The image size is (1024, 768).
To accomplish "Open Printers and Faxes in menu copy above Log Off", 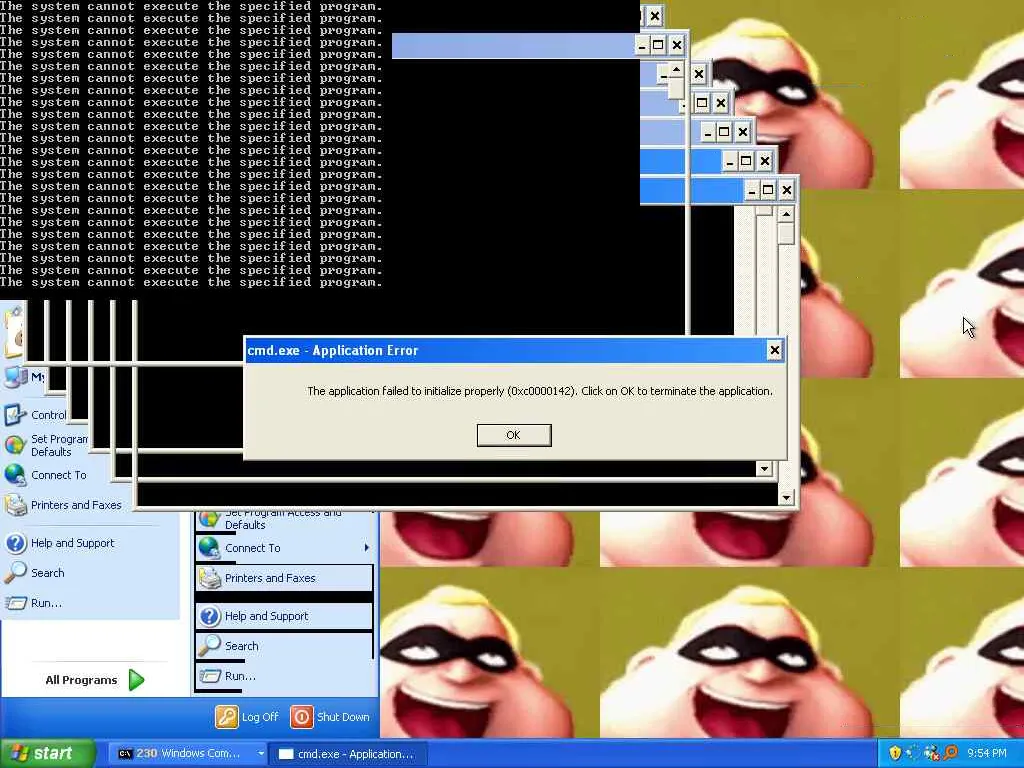I will 284,578.
